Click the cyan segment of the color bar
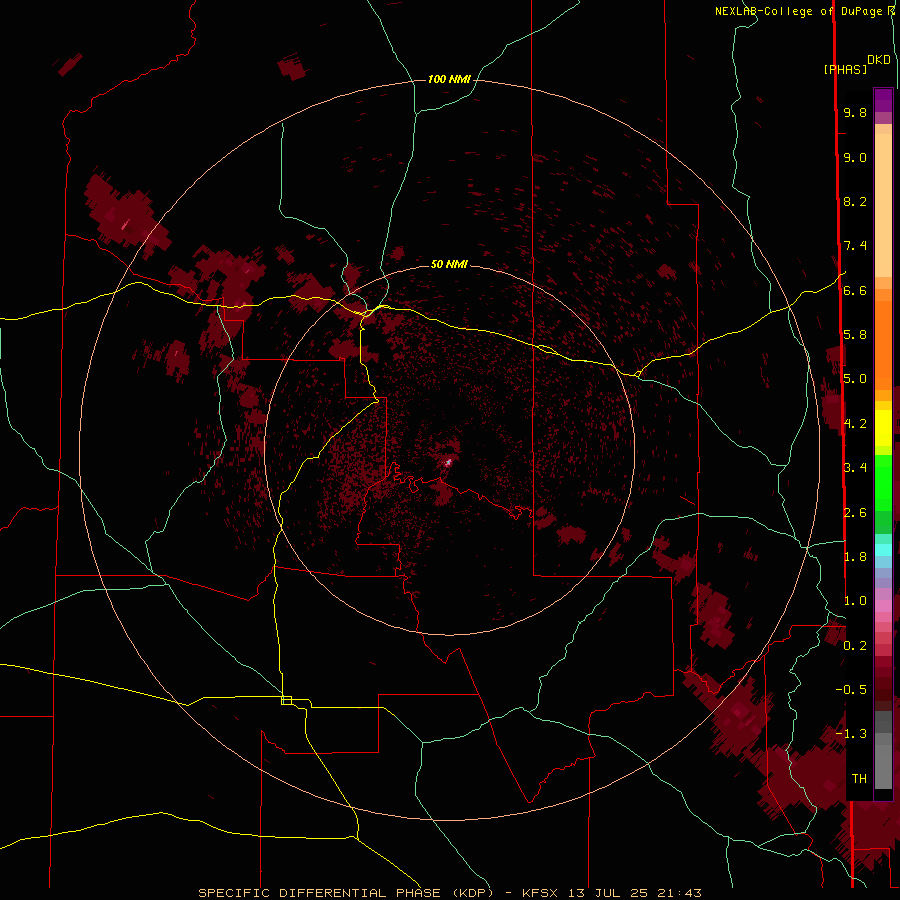The width and height of the screenshot is (900, 900). [x=883, y=550]
